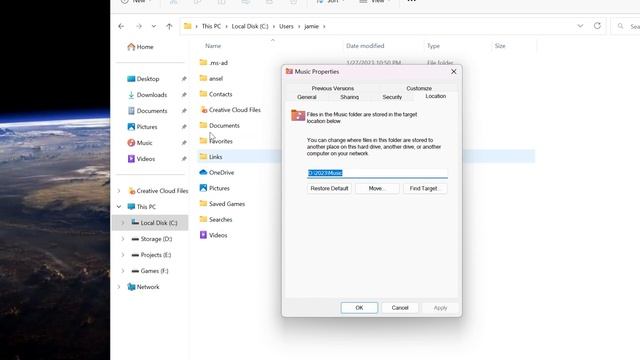Select the Links folder row
The height and width of the screenshot is (360, 640).
366,157
